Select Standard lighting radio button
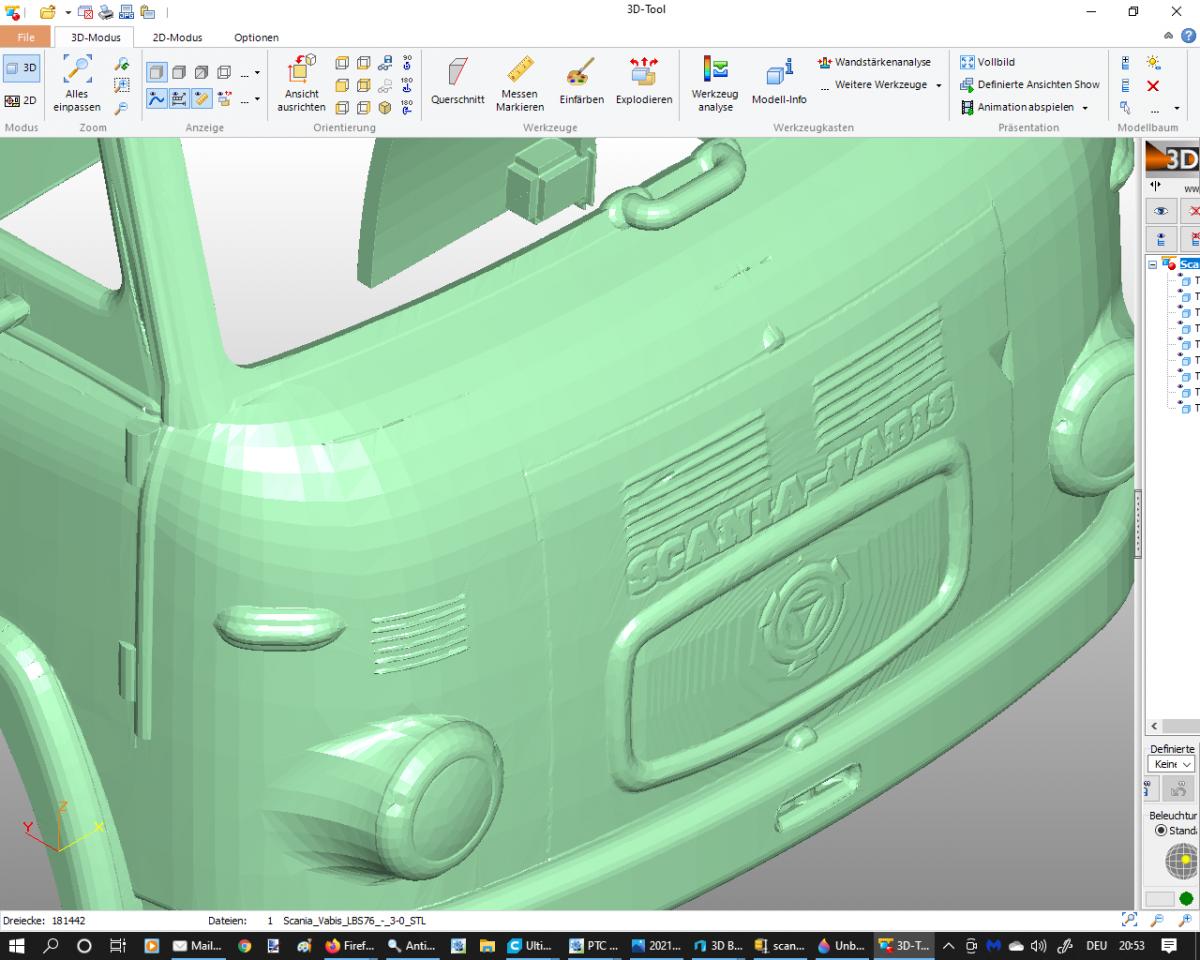Viewport: 1200px width, 960px height. pos(1161,830)
